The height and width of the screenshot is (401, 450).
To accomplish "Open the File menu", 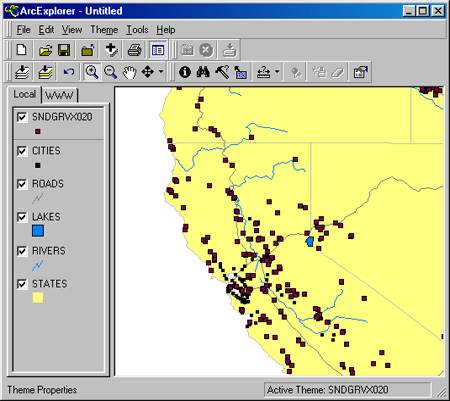I will point(23,30).
